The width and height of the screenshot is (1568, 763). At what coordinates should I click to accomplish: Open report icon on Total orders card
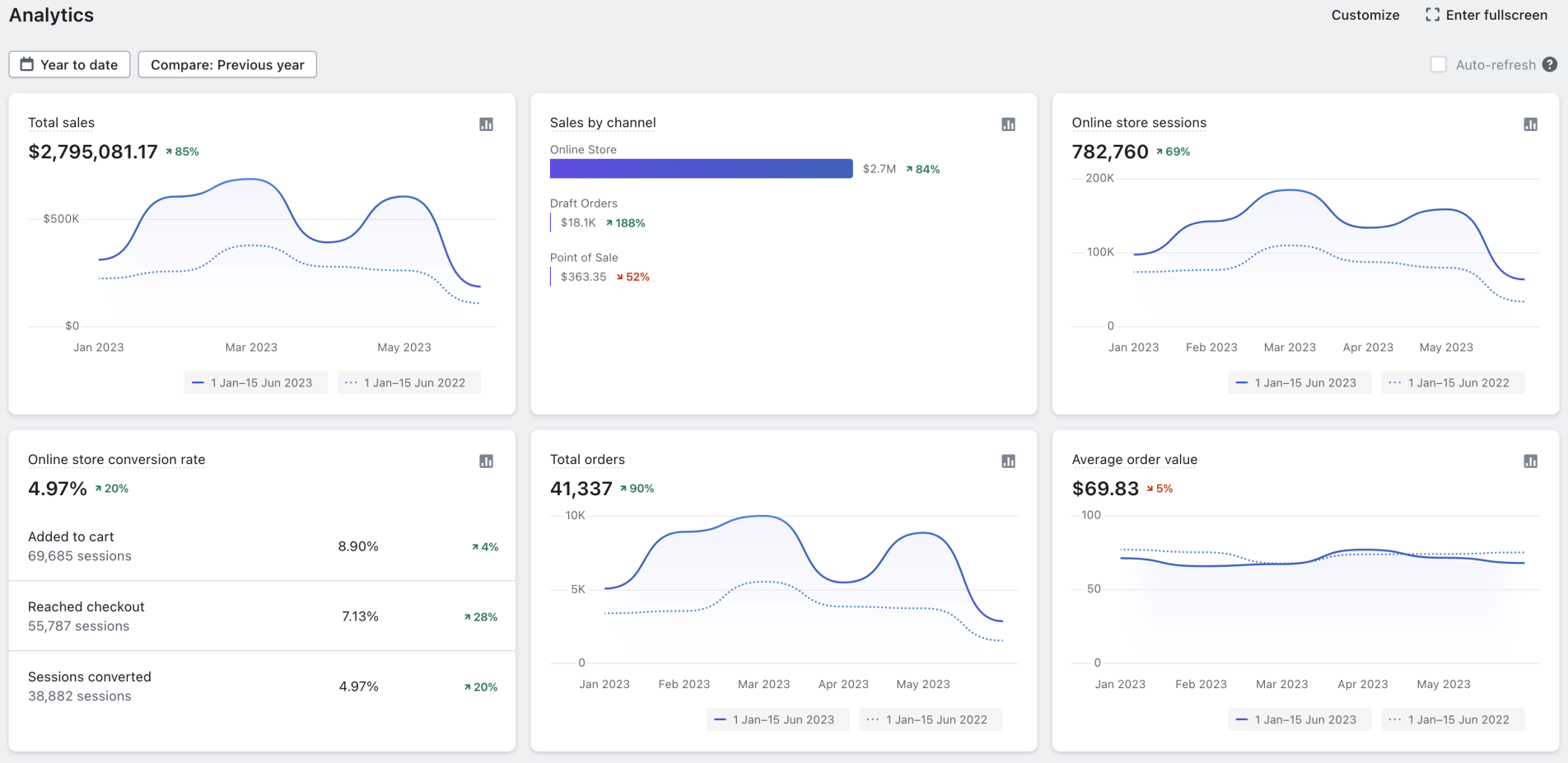(x=1008, y=461)
